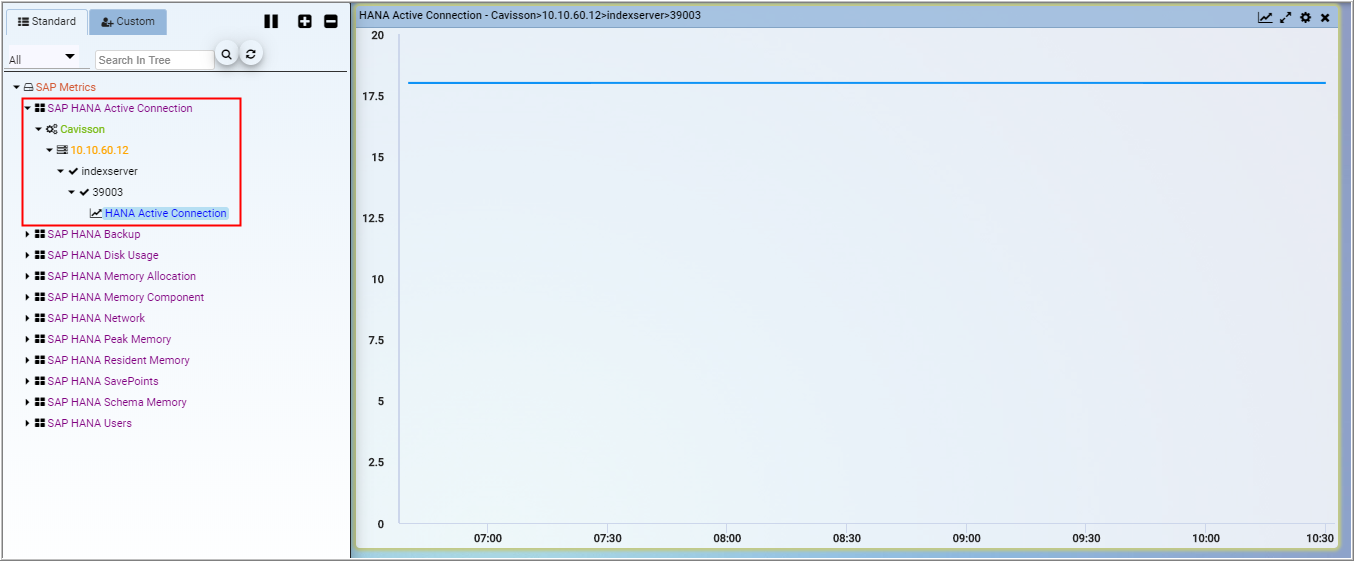Expand the SAP HANA Memory Allocation arrow
1354x561 pixels.
coord(28,276)
